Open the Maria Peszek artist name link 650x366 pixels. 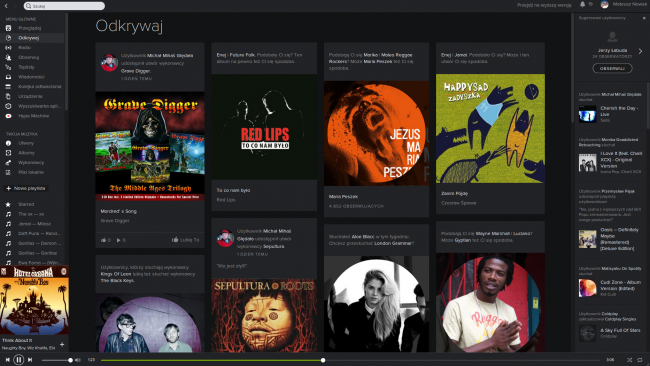coord(343,196)
